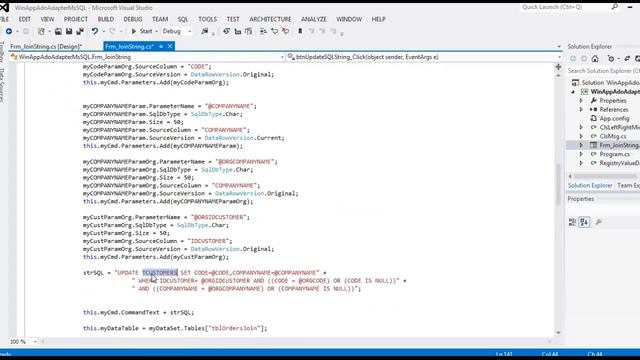640x360 pixels.
Task: Click the comment-out lines toolbar icon
Action: click(x=274, y=31)
